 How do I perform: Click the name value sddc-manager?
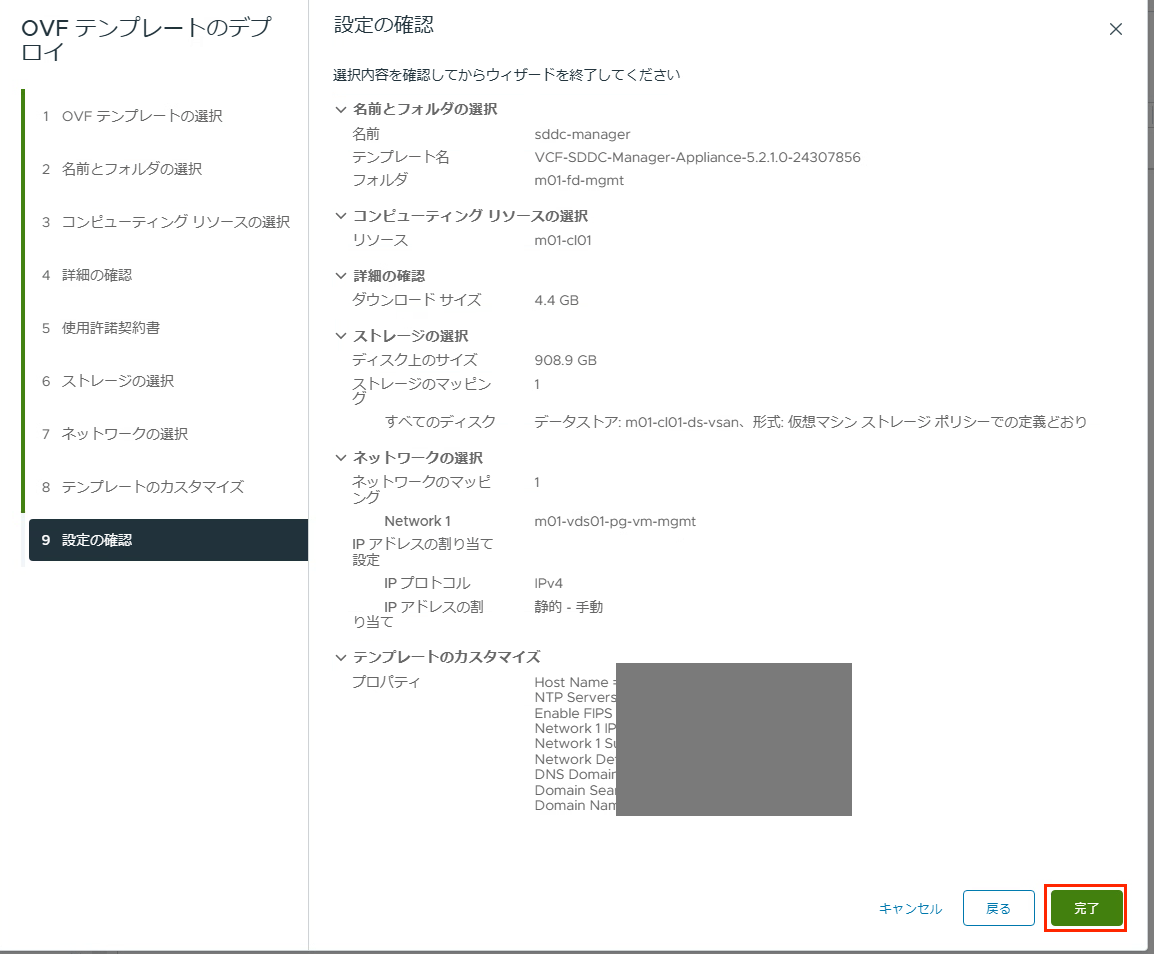point(582,134)
